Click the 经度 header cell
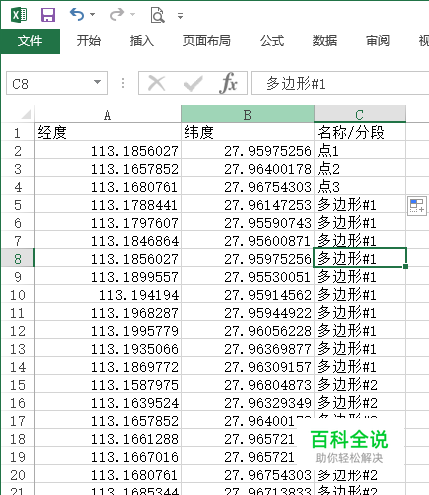This screenshot has height=495, width=429. (108, 132)
